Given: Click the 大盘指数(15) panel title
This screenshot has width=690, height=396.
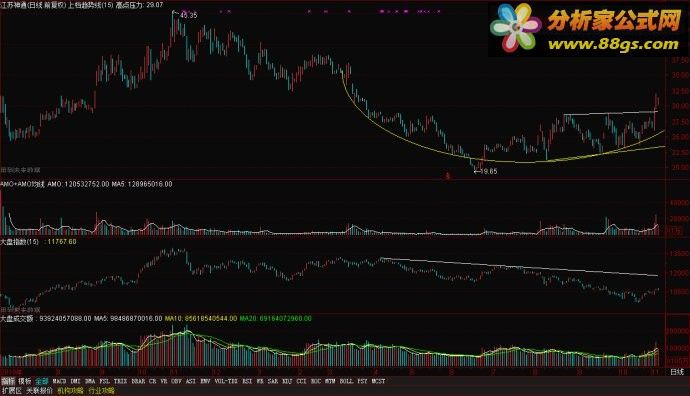Looking at the screenshot, I should coord(19,242).
